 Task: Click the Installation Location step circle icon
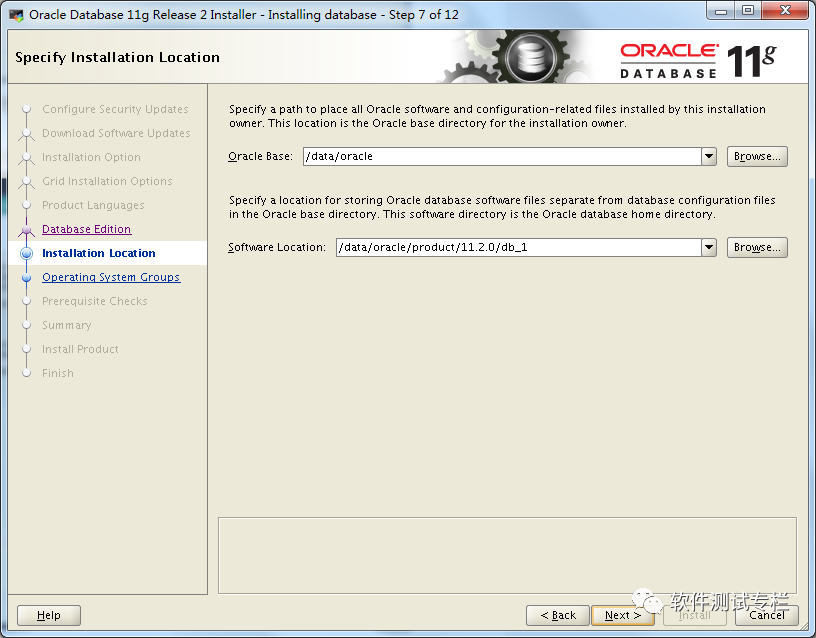[x=27, y=253]
